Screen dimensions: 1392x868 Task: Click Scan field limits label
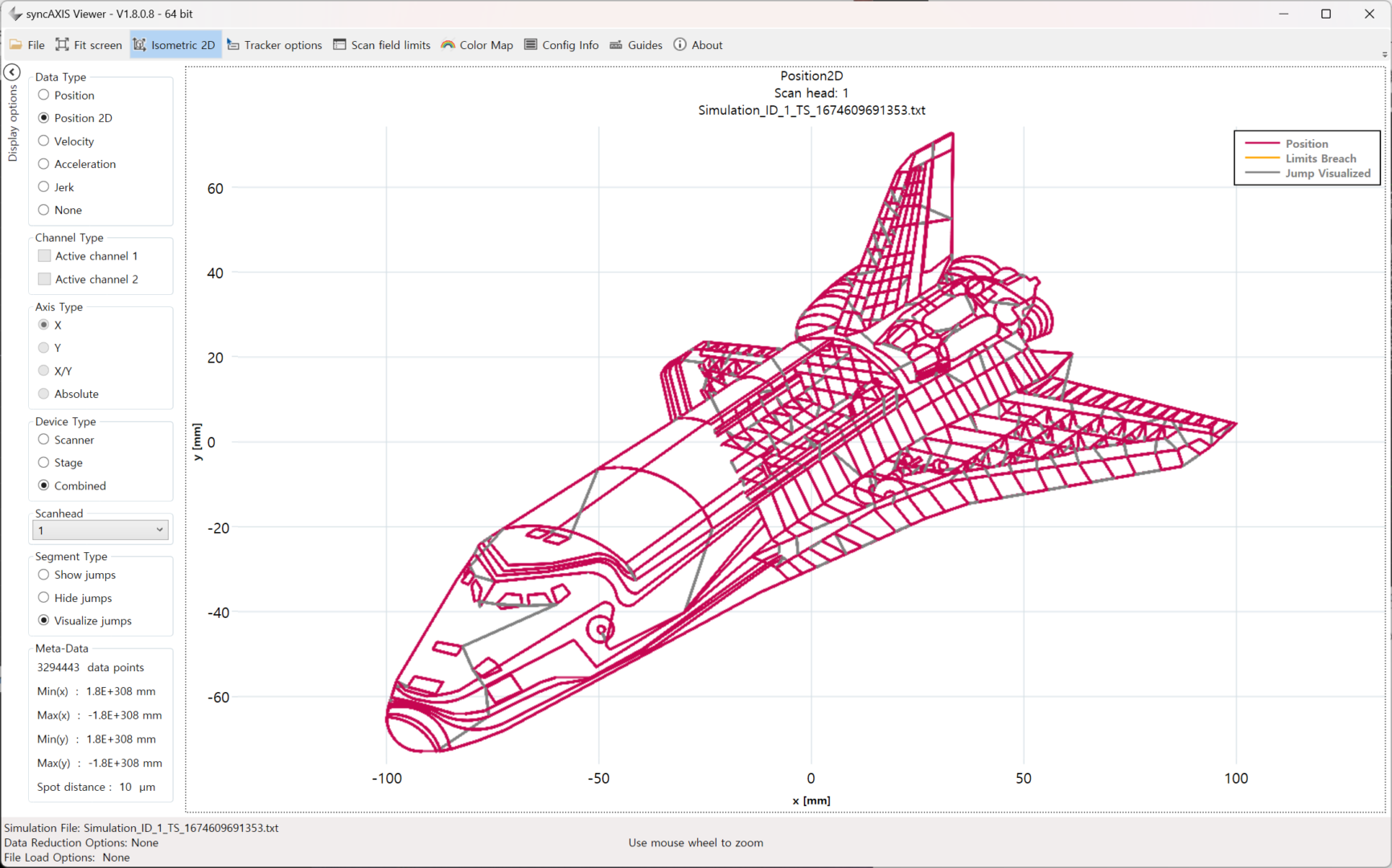[391, 45]
